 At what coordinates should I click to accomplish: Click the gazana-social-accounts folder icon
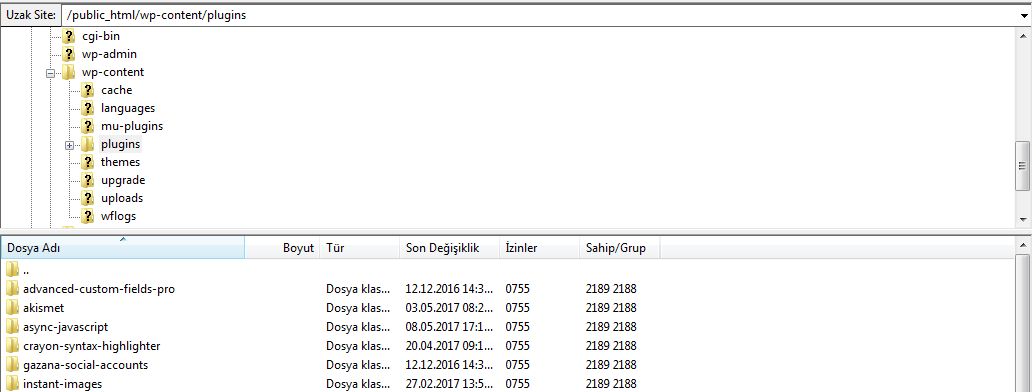13,364
